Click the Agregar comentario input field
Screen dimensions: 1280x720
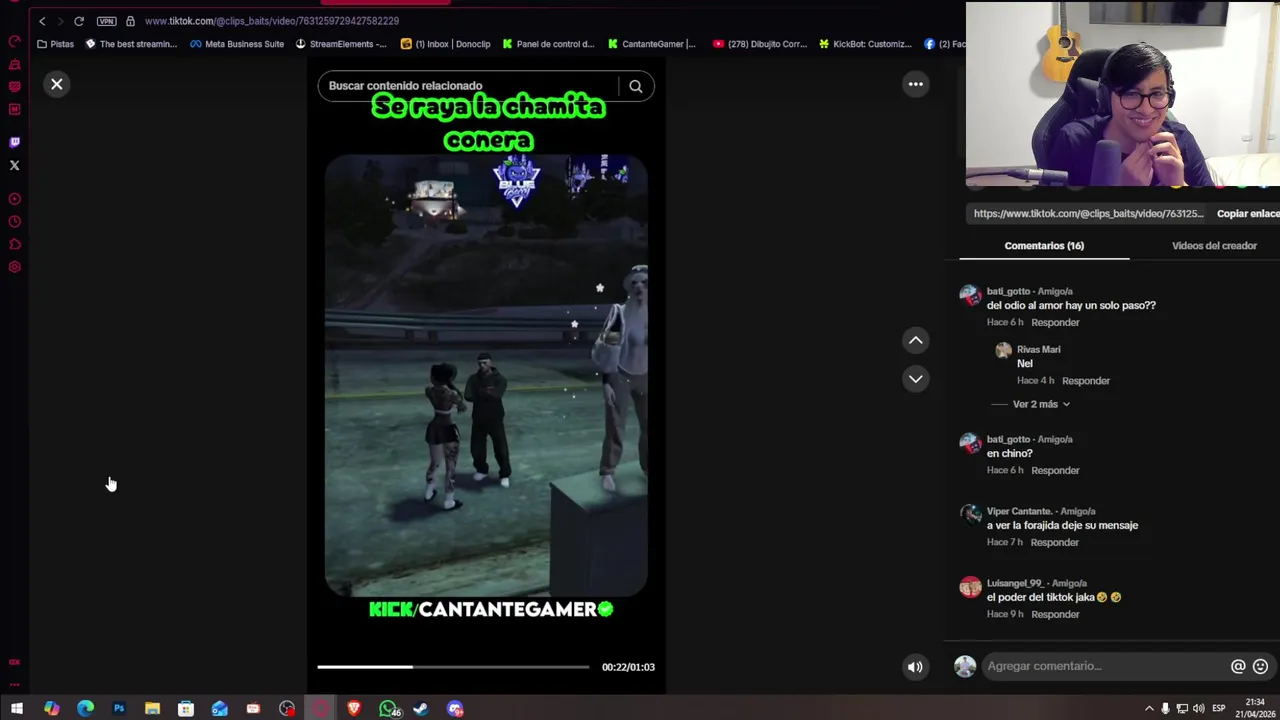click(x=1105, y=666)
